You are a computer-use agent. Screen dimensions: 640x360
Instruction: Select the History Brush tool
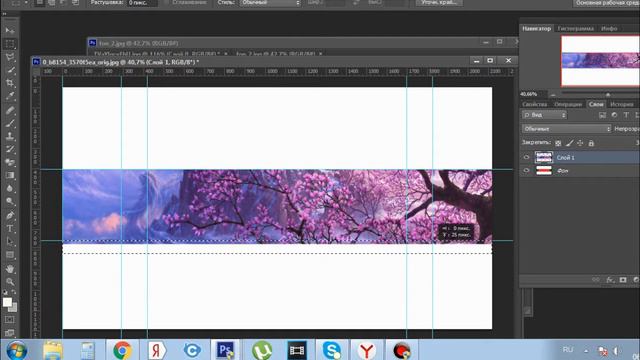[10, 149]
